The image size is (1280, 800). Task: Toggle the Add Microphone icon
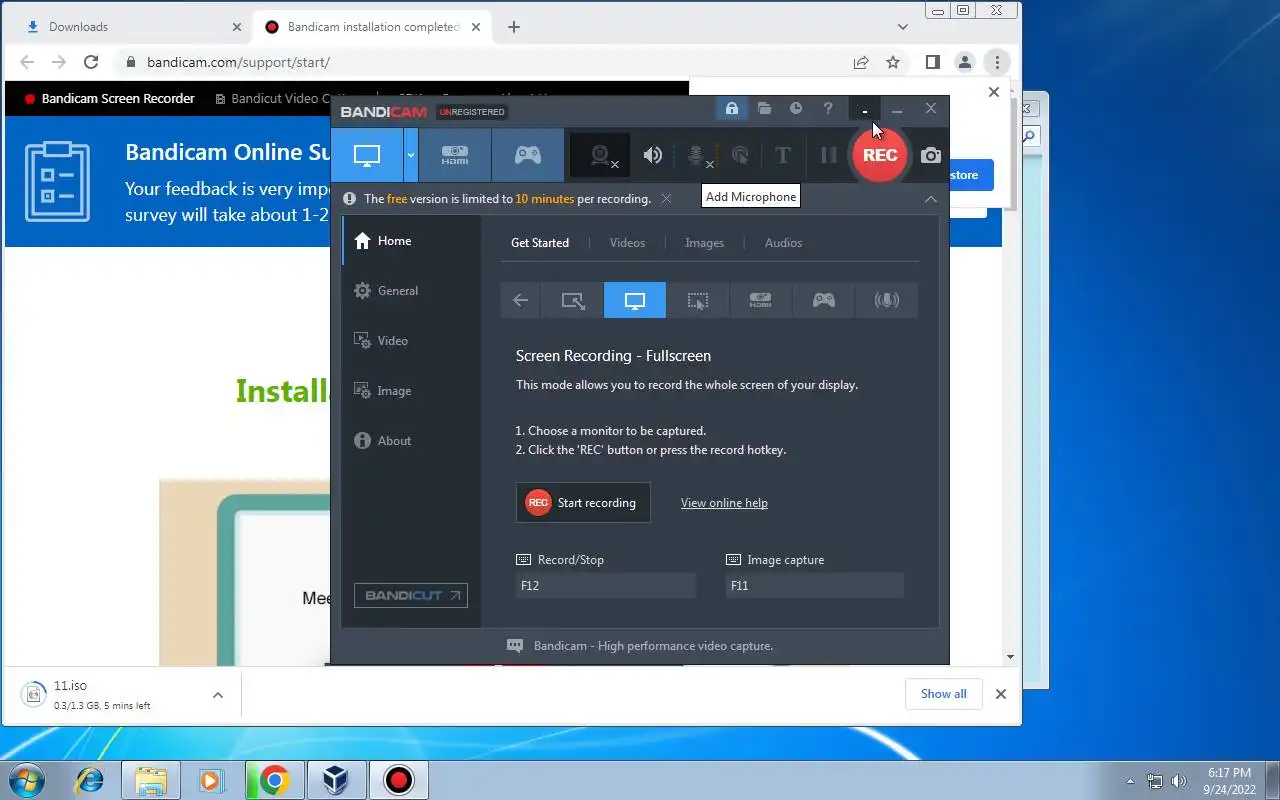[696, 155]
